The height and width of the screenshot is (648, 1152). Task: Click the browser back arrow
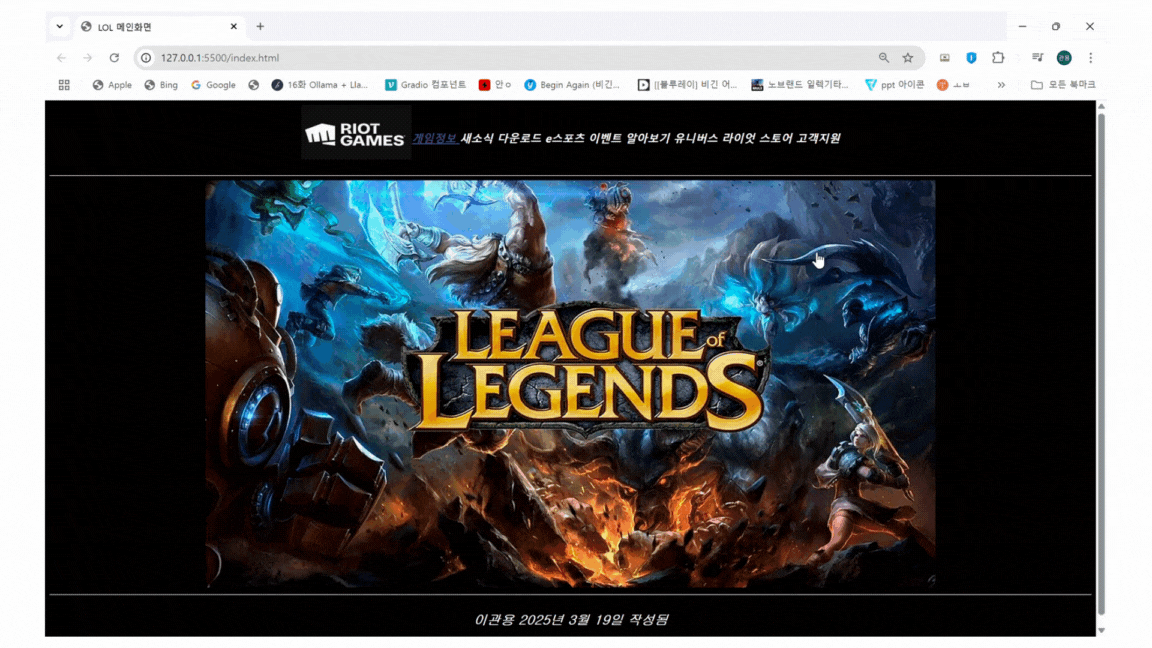click(x=61, y=57)
